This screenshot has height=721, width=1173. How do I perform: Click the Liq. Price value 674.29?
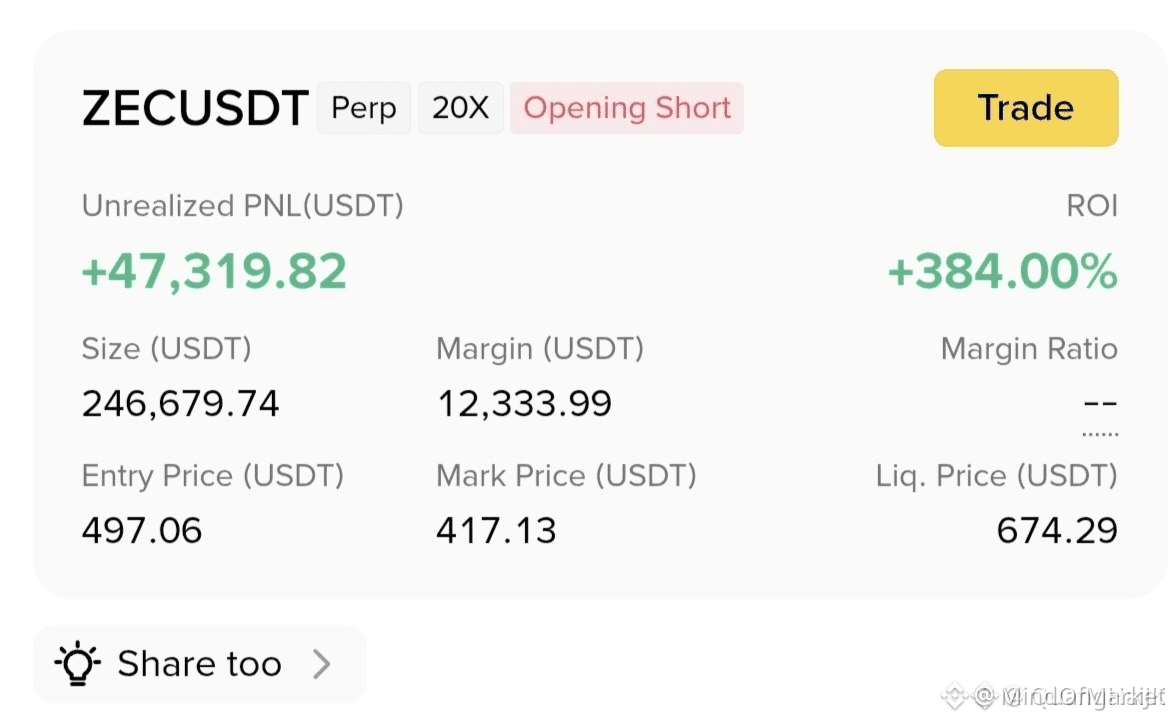[1057, 530]
